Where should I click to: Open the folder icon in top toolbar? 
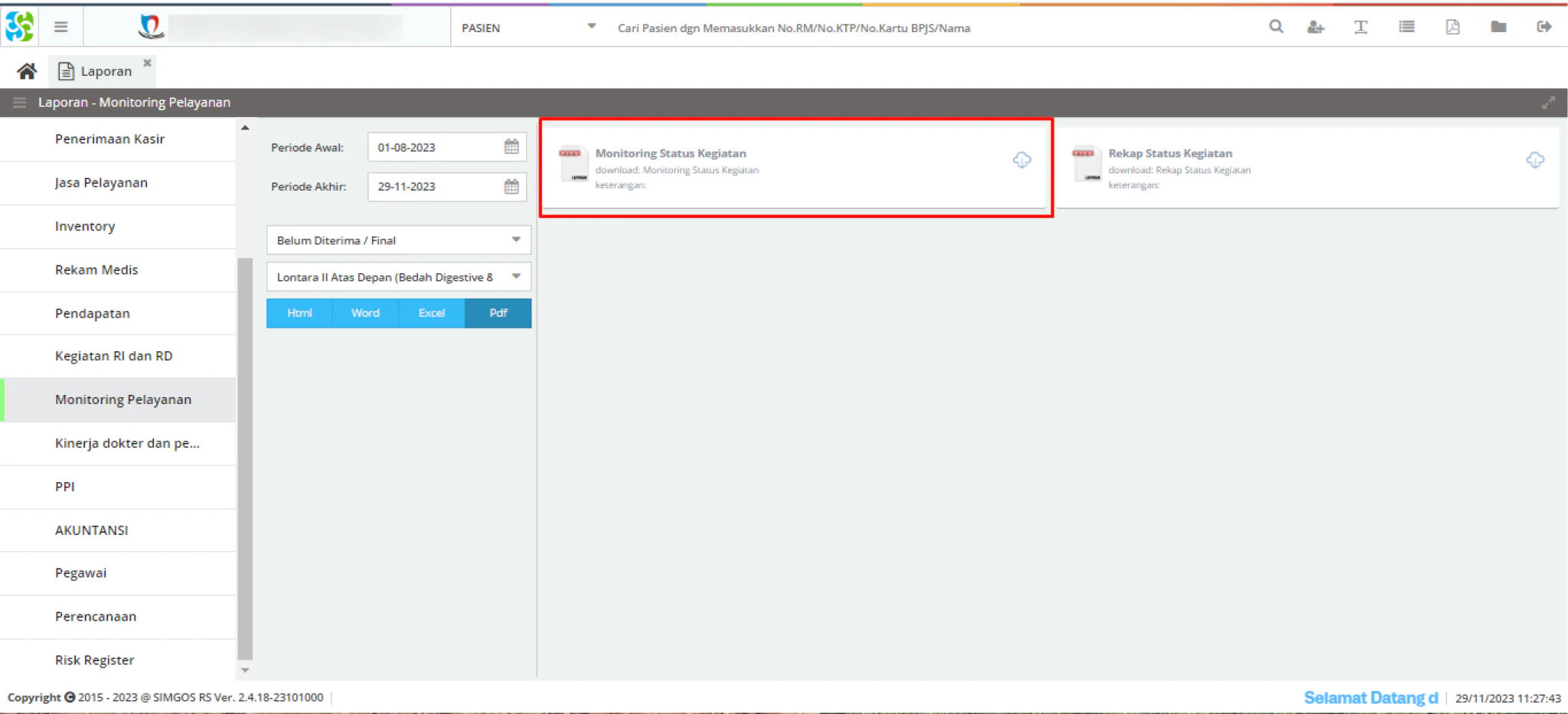point(1498,27)
